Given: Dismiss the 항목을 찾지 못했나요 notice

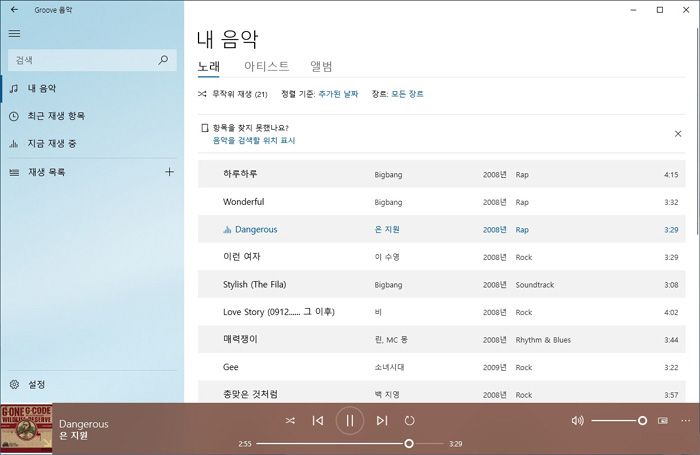Looking at the screenshot, I should pos(678,134).
